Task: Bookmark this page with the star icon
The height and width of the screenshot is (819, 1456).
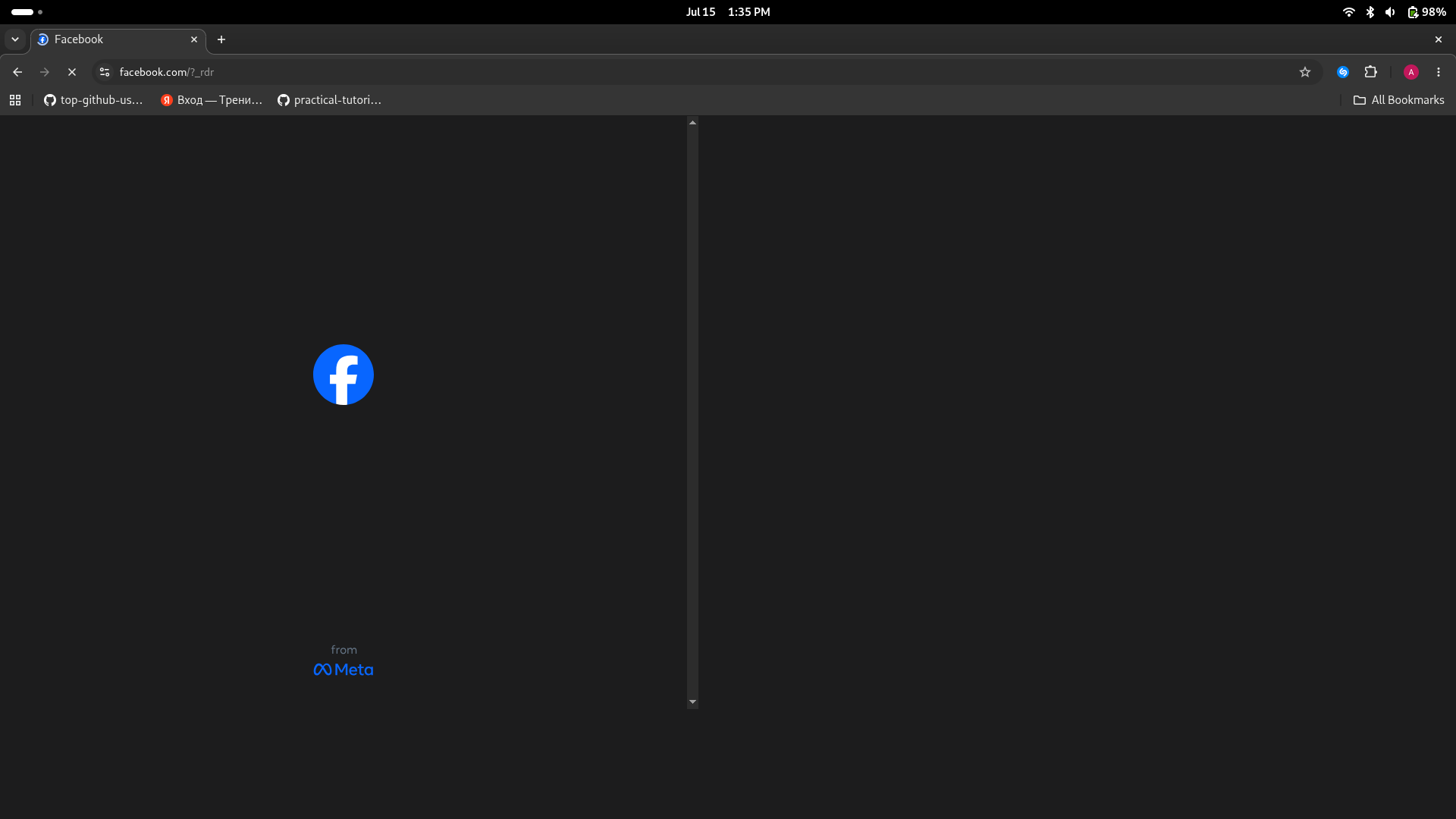Action: click(1304, 72)
